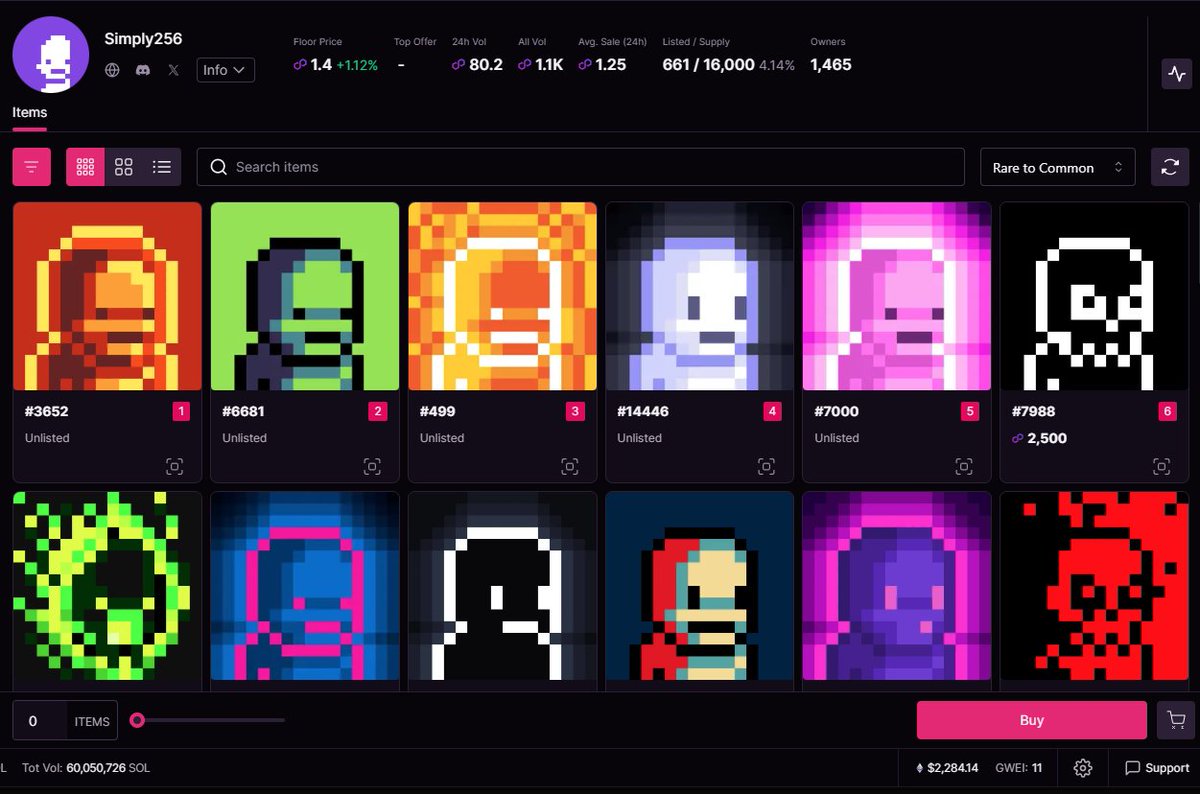Click the #7988 price 2,500

1039,438
